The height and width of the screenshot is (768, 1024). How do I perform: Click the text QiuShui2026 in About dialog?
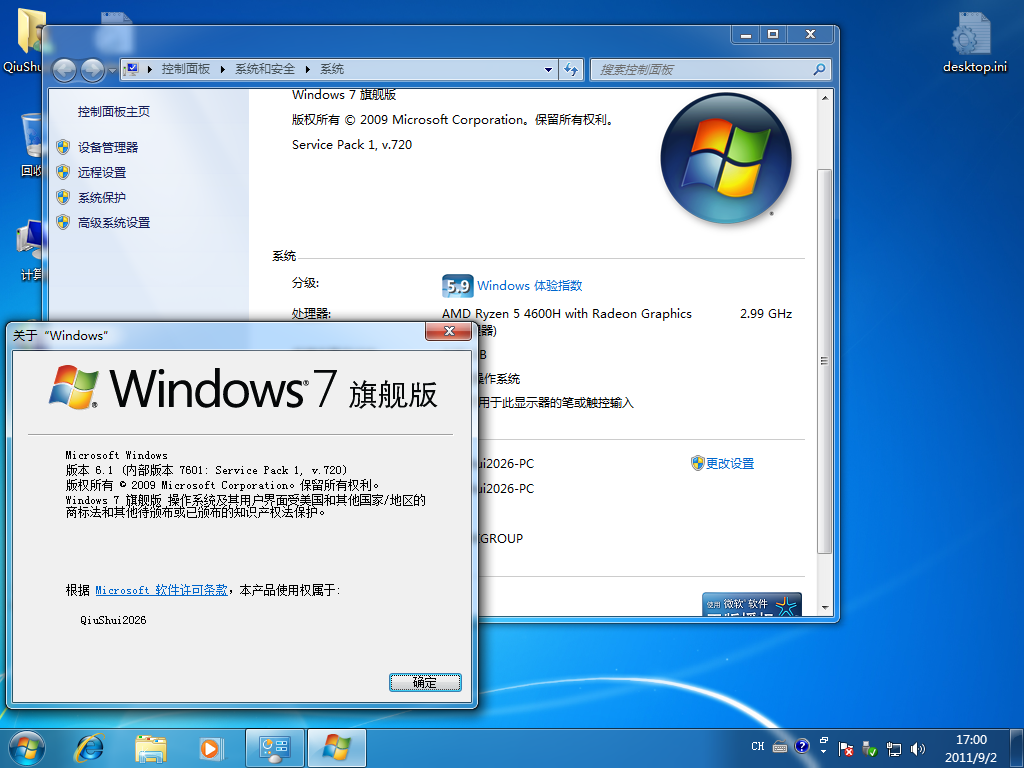coord(113,620)
